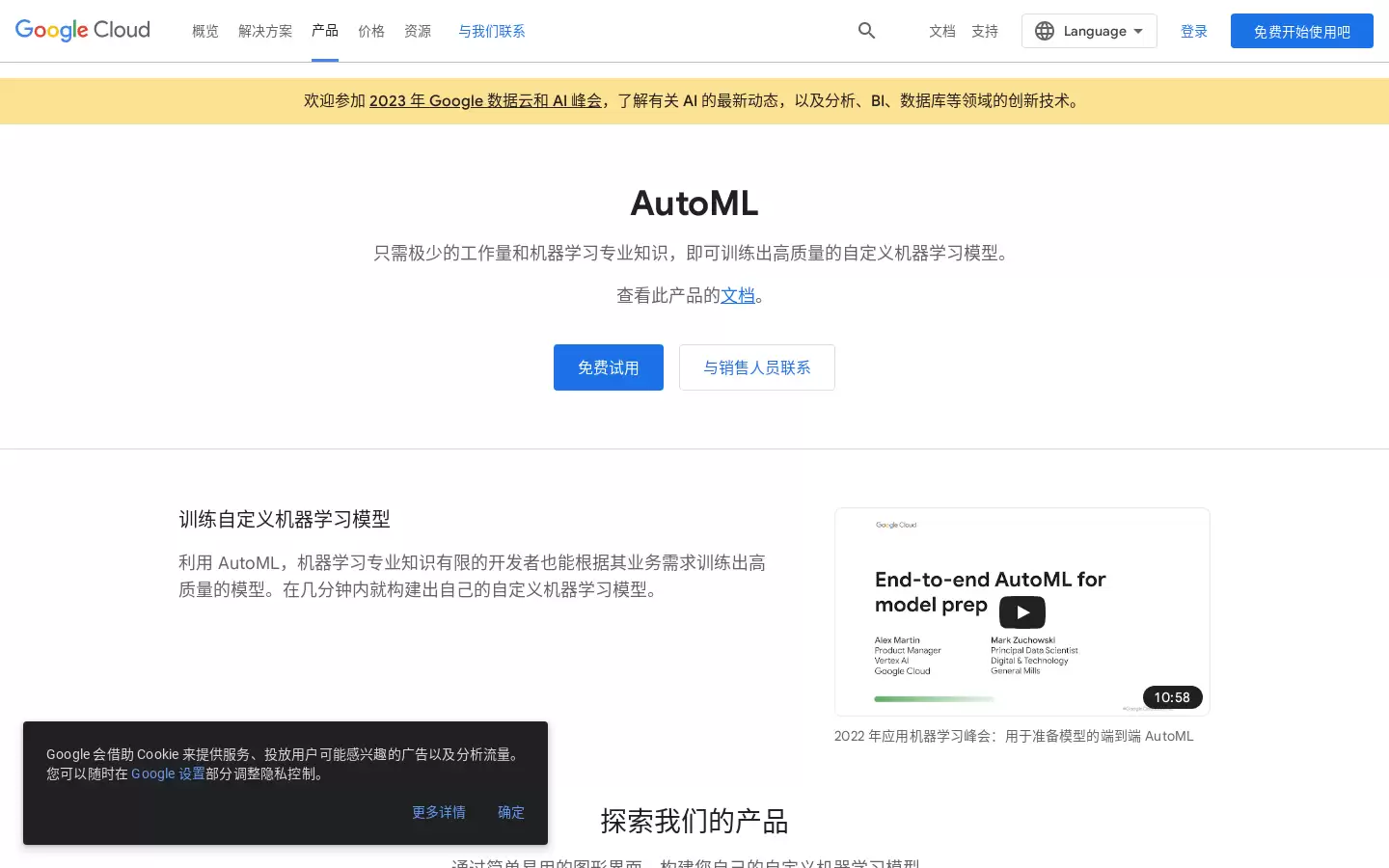Click 更多详情 in the cookie notice
This screenshot has width=1389, height=868.
click(x=439, y=812)
